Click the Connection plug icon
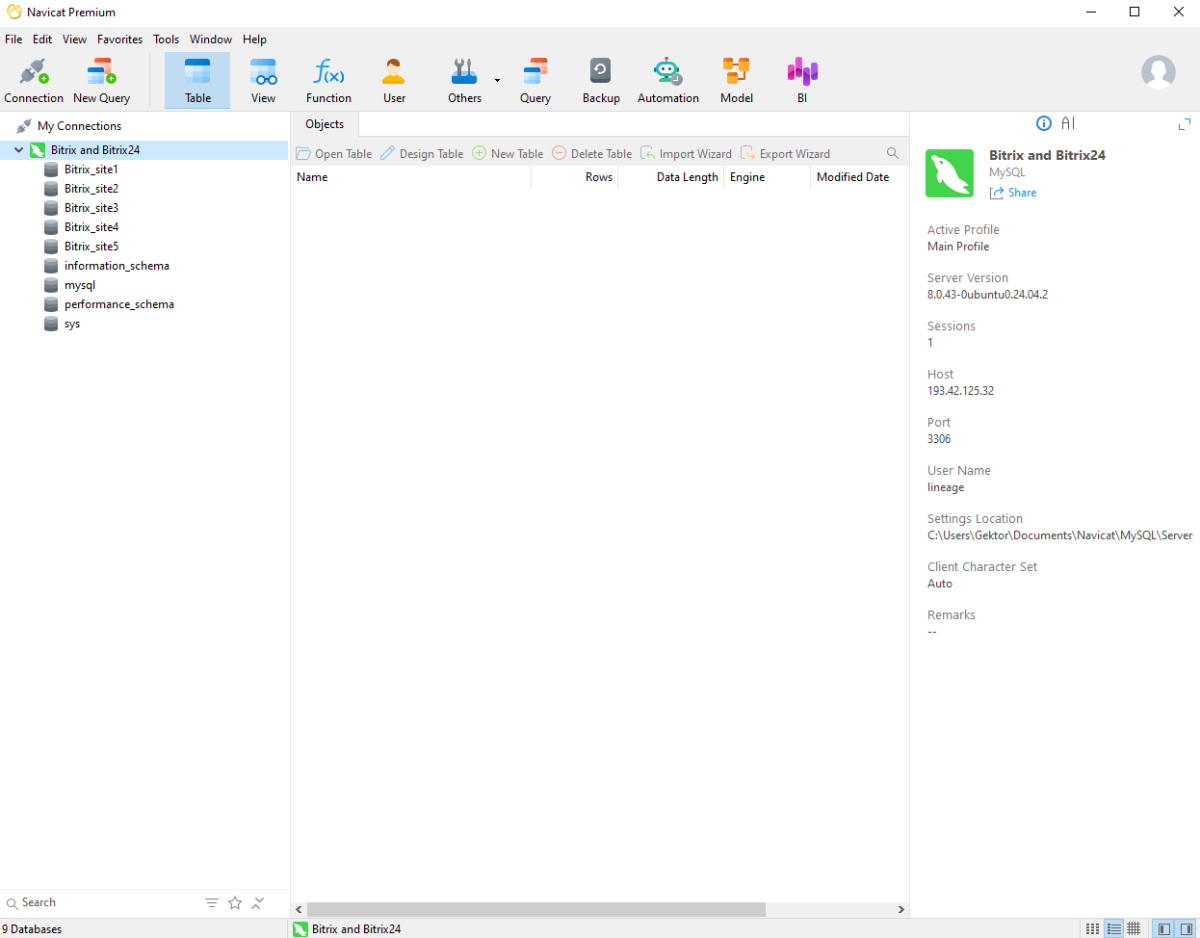 pos(34,80)
